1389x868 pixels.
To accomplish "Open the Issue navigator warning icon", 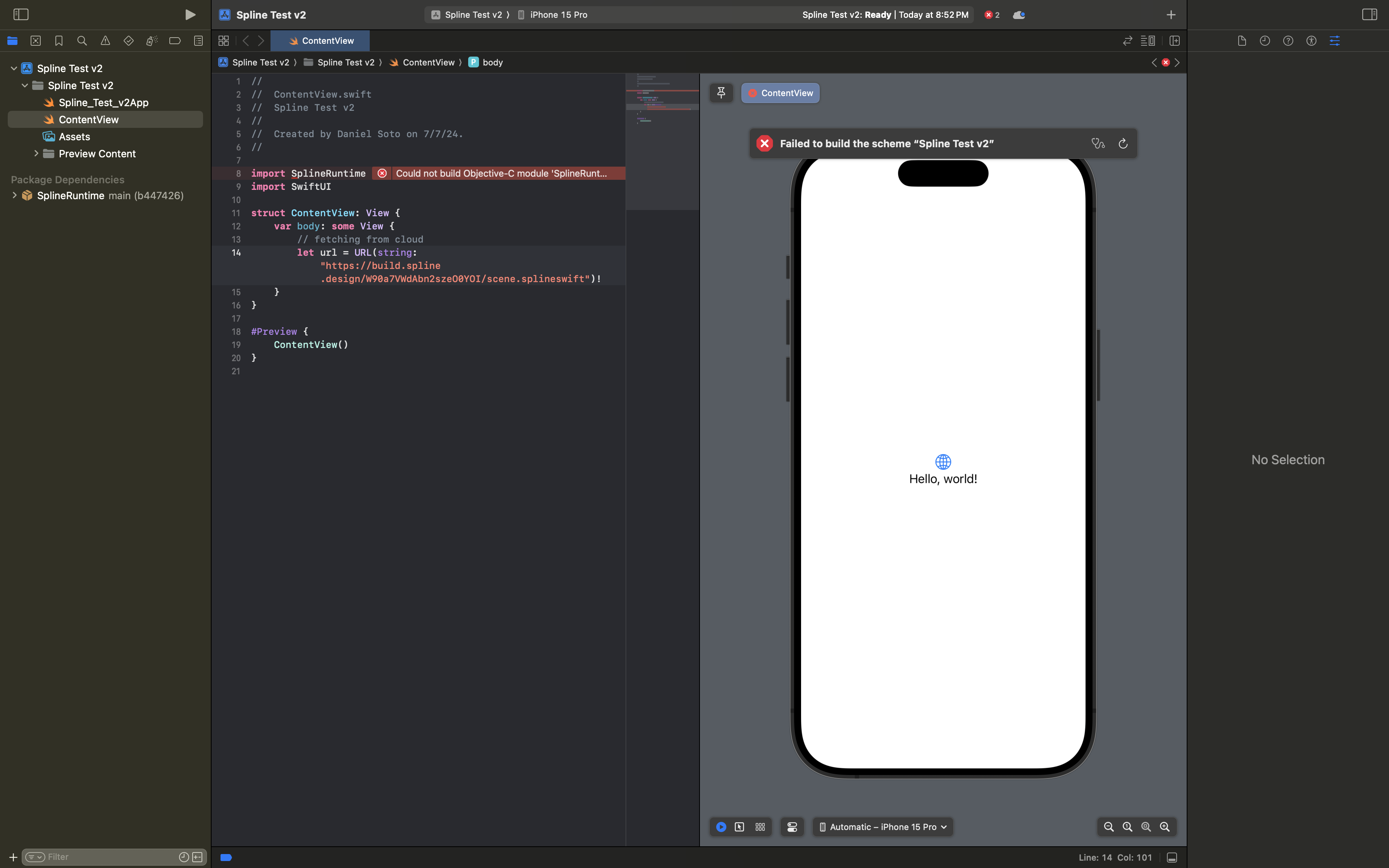I will point(105,41).
